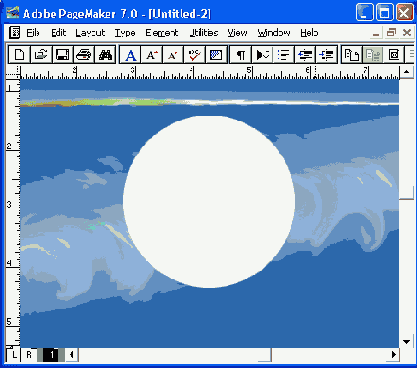Click the indents and tabs arrow icon
This screenshot has height=368, width=417.
coord(262,55)
